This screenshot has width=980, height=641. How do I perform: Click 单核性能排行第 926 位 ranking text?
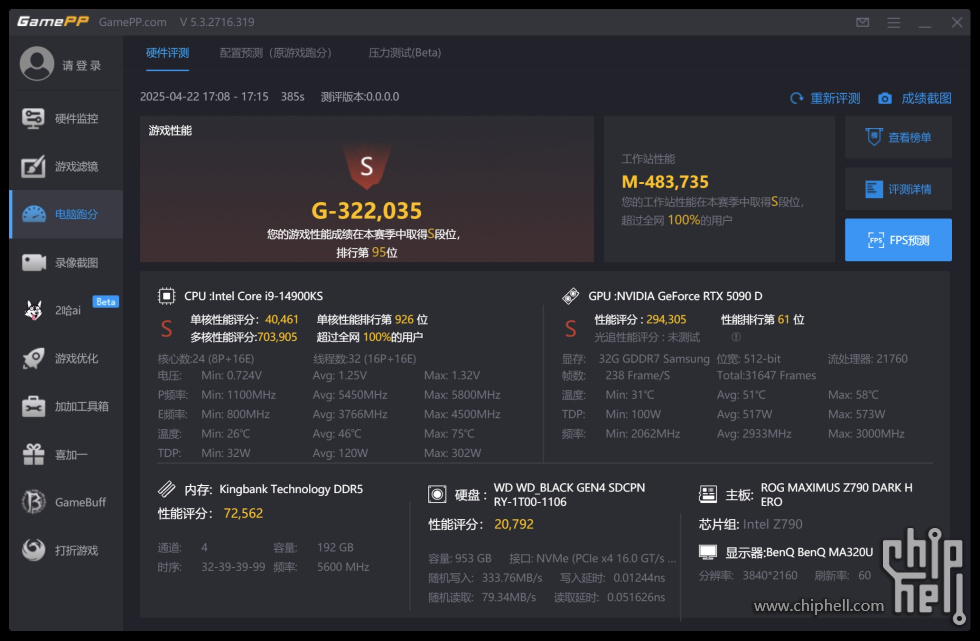click(x=372, y=319)
